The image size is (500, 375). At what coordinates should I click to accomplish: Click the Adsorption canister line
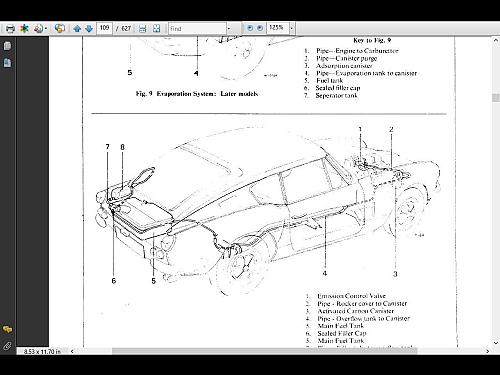coord(344,66)
